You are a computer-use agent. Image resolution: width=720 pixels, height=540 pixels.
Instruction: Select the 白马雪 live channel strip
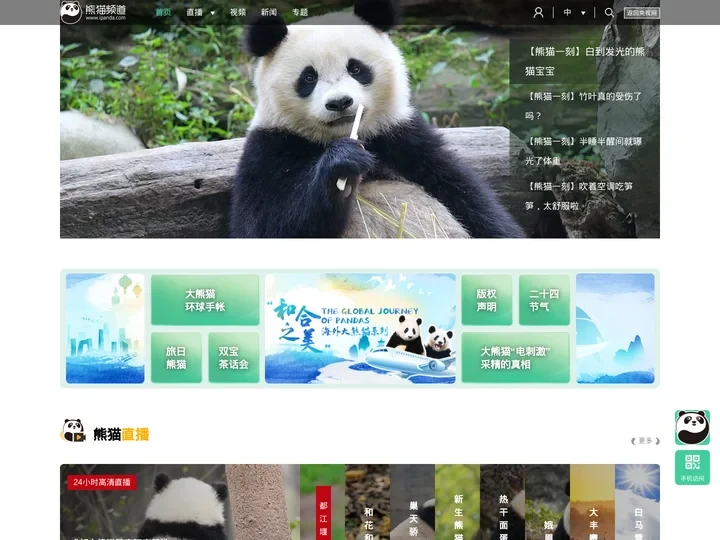(x=637, y=502)
